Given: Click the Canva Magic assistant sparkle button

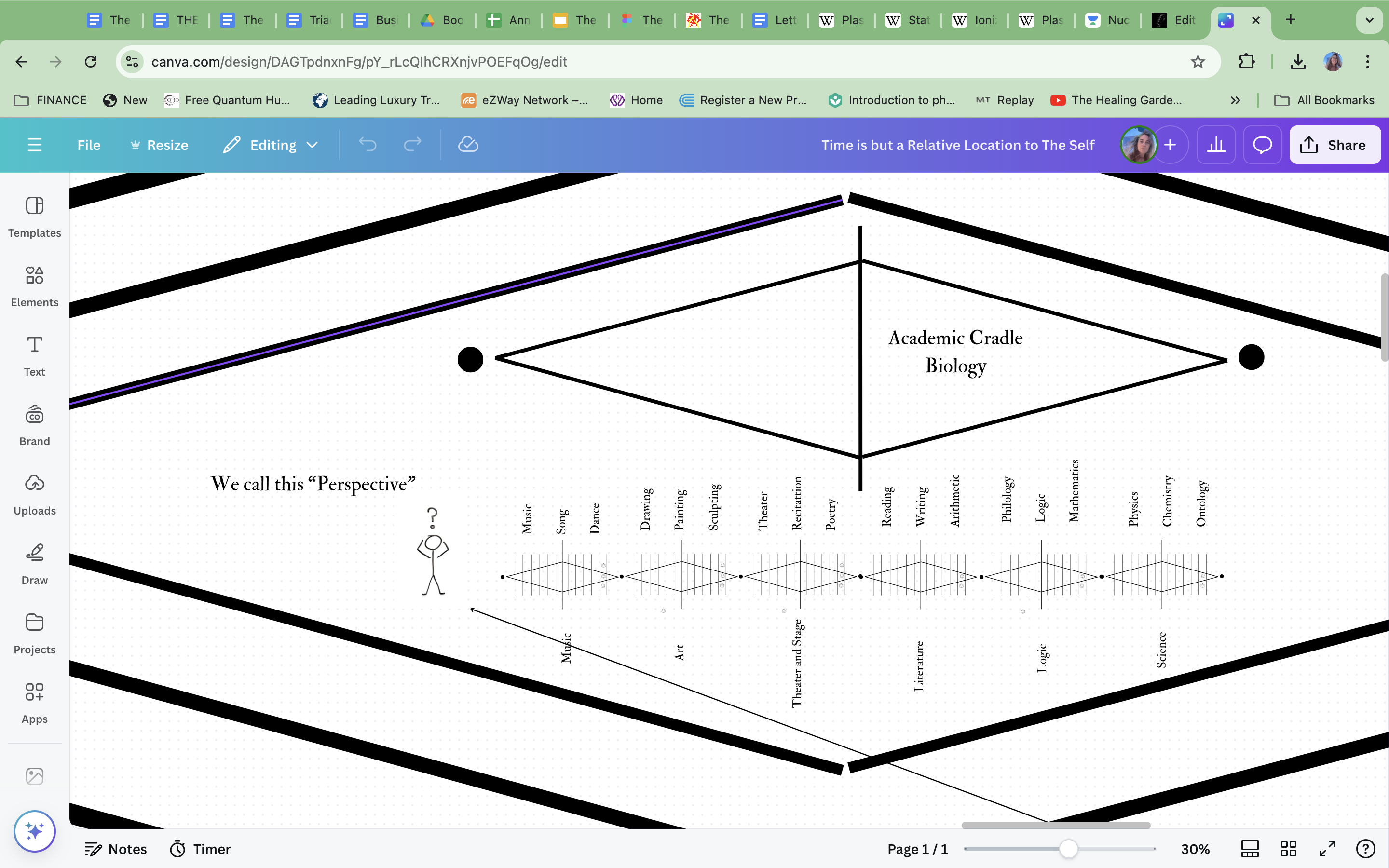Looking at the screenshot, I should point(34,831).
